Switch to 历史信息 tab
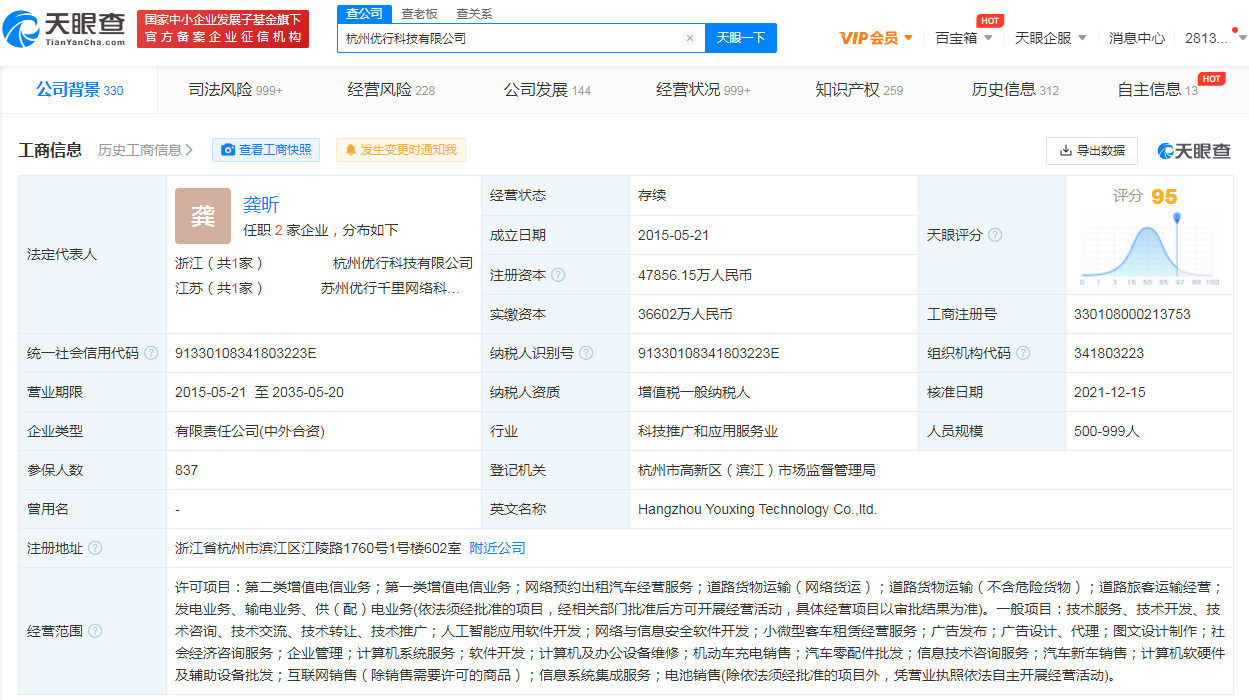 click(1015, 90)
